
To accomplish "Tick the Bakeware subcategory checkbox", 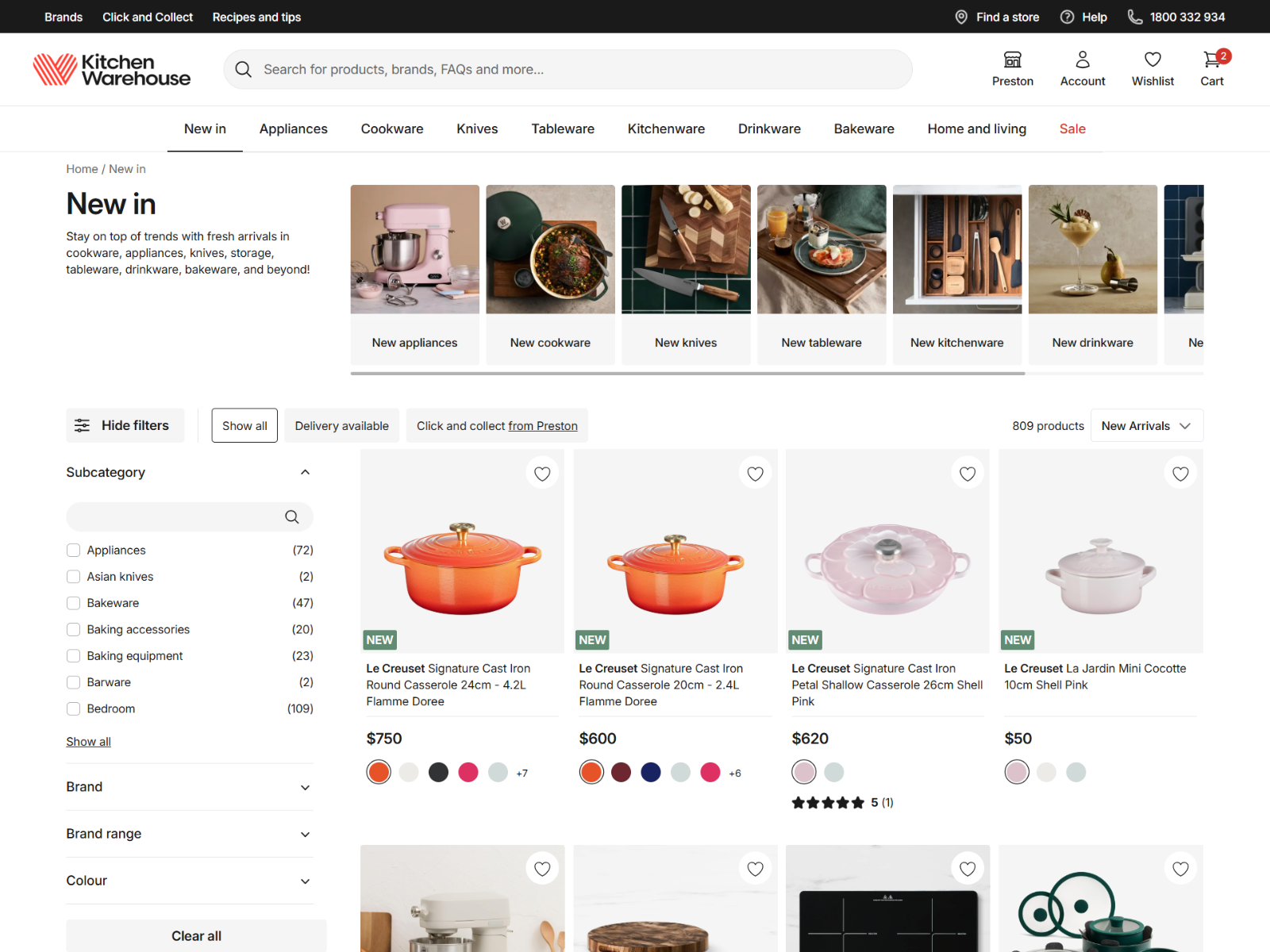I will coord(74,603).
